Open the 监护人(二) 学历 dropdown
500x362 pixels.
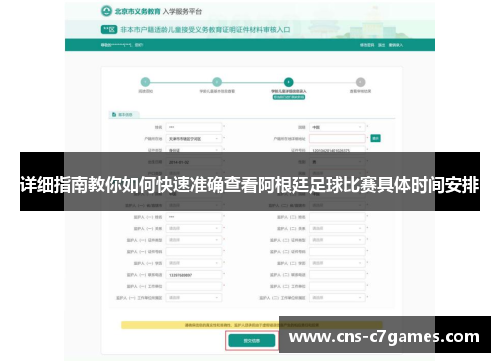click(337, 263)
